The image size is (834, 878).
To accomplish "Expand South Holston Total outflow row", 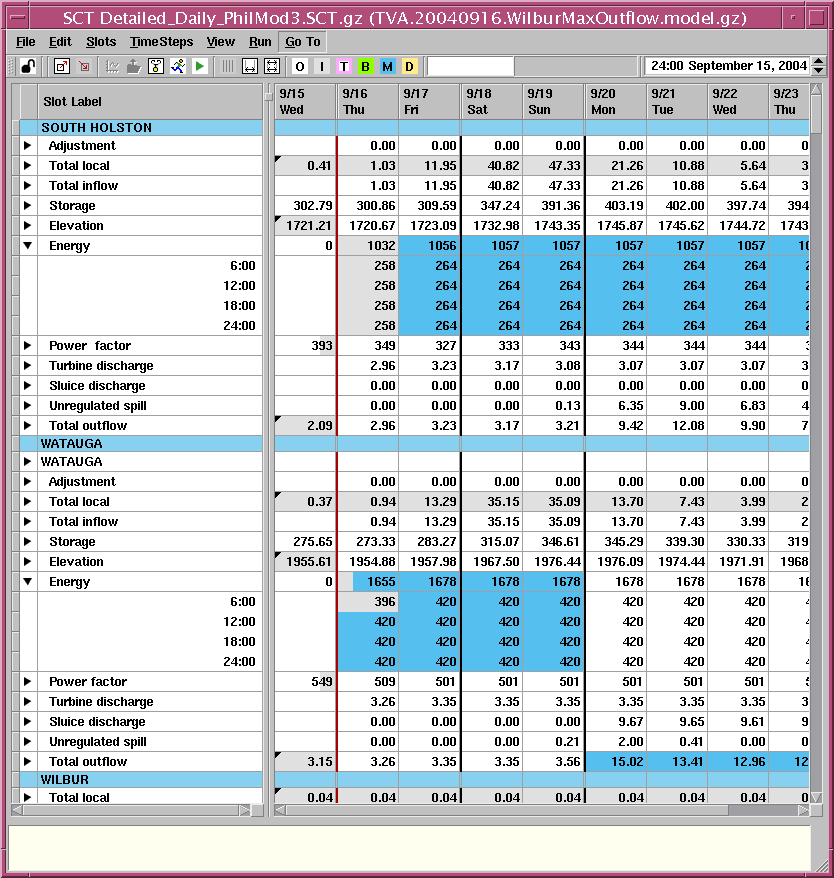I will tap(27, 426).
